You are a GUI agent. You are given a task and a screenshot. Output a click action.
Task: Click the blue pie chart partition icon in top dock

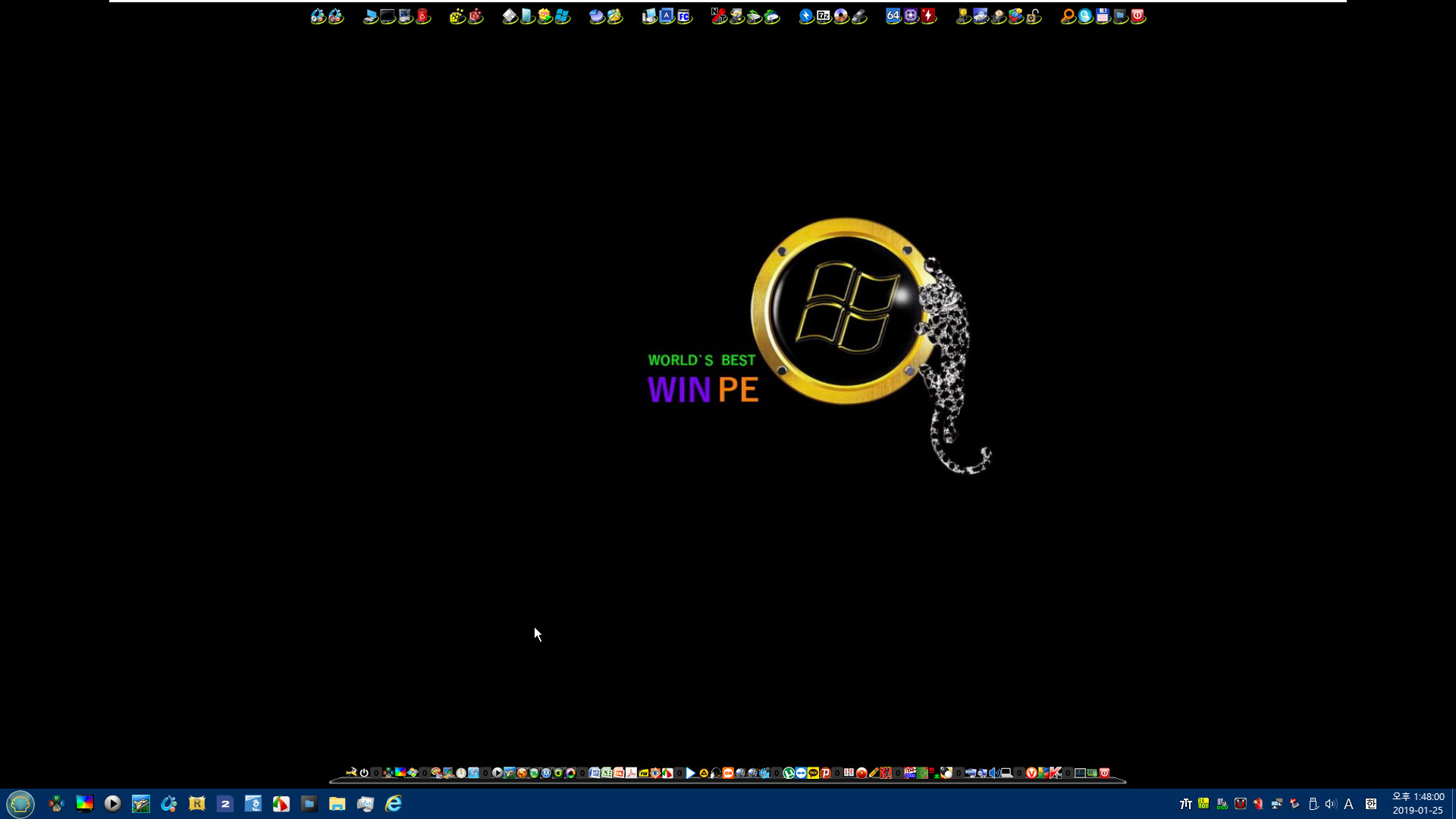pyautogui.click(x=597, y=16)
